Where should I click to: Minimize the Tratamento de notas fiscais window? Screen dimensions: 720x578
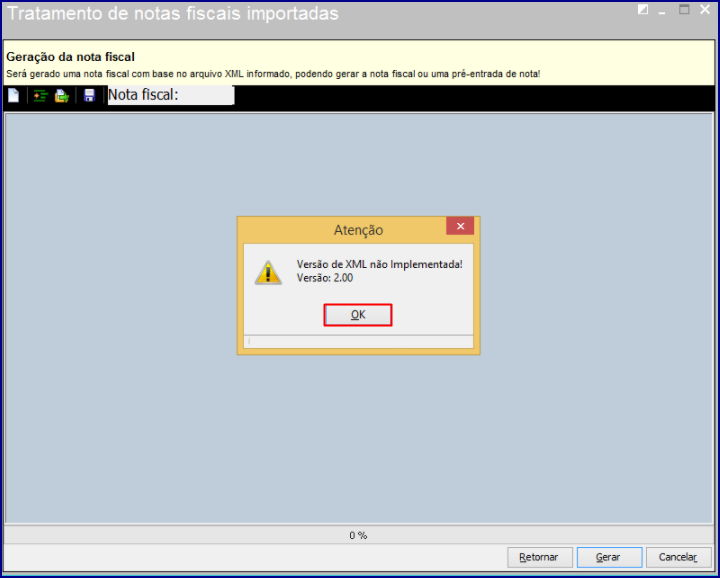662,11
